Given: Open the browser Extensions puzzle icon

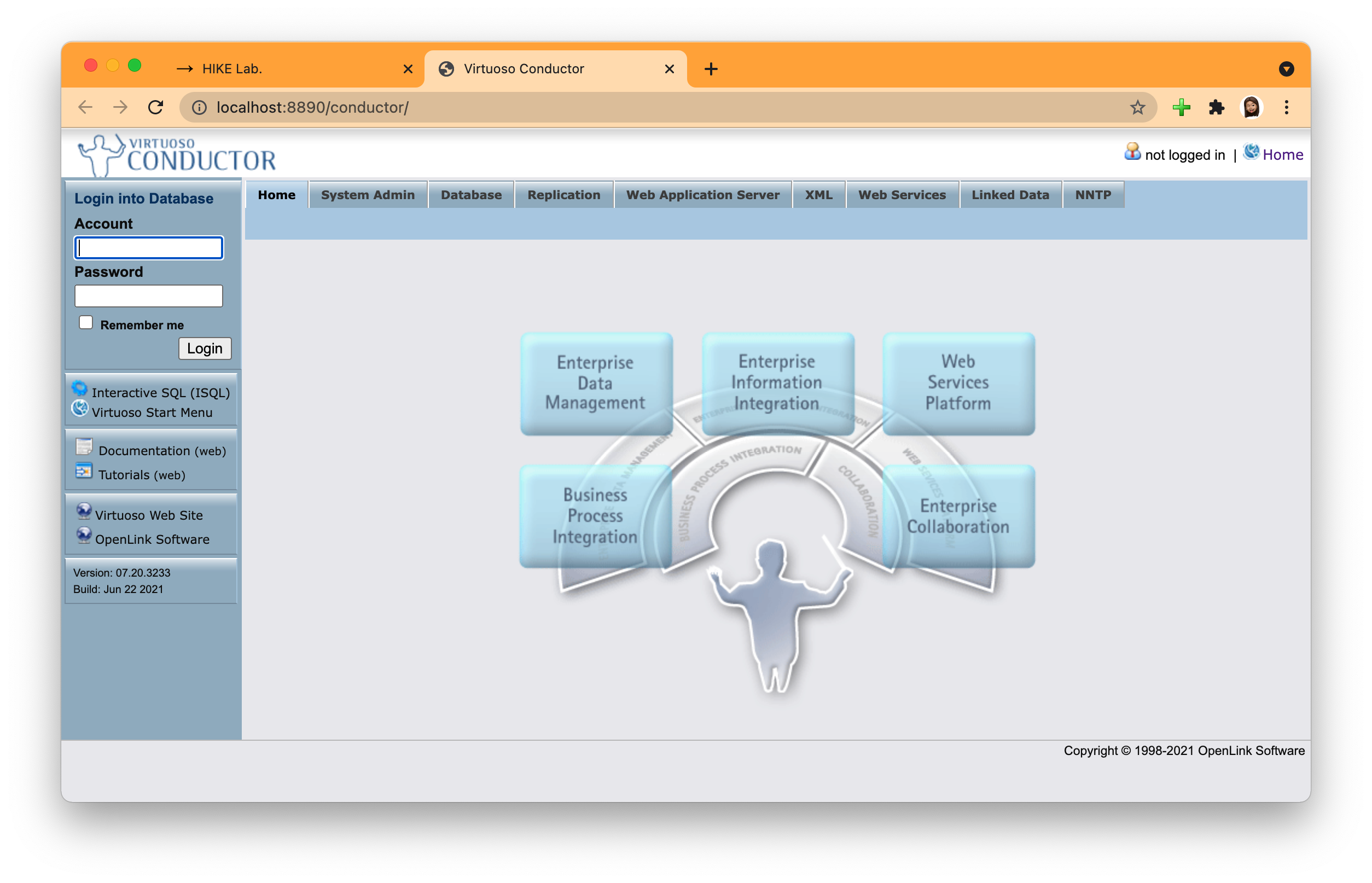Looking at the screenshot, I should coord(1216,107).
